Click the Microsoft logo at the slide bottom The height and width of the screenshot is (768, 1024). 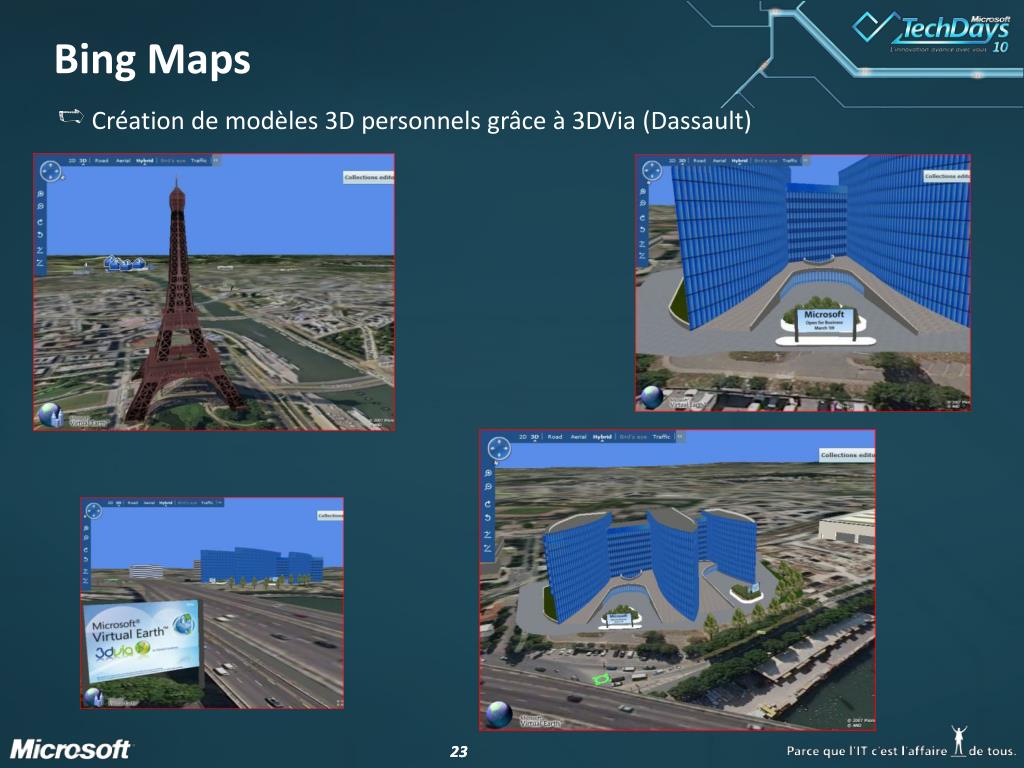click(70, 749)
